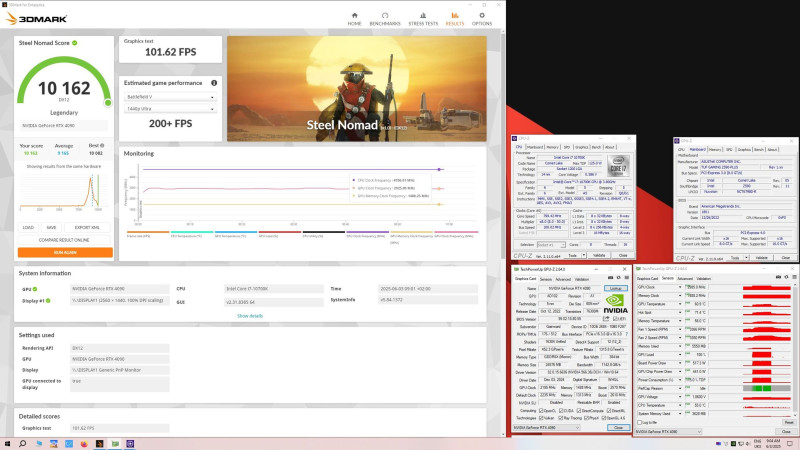Screen dimensions: 800x450
Task: Switch to SPD tab in right CPU-Z window
Action: coord(729,149)
